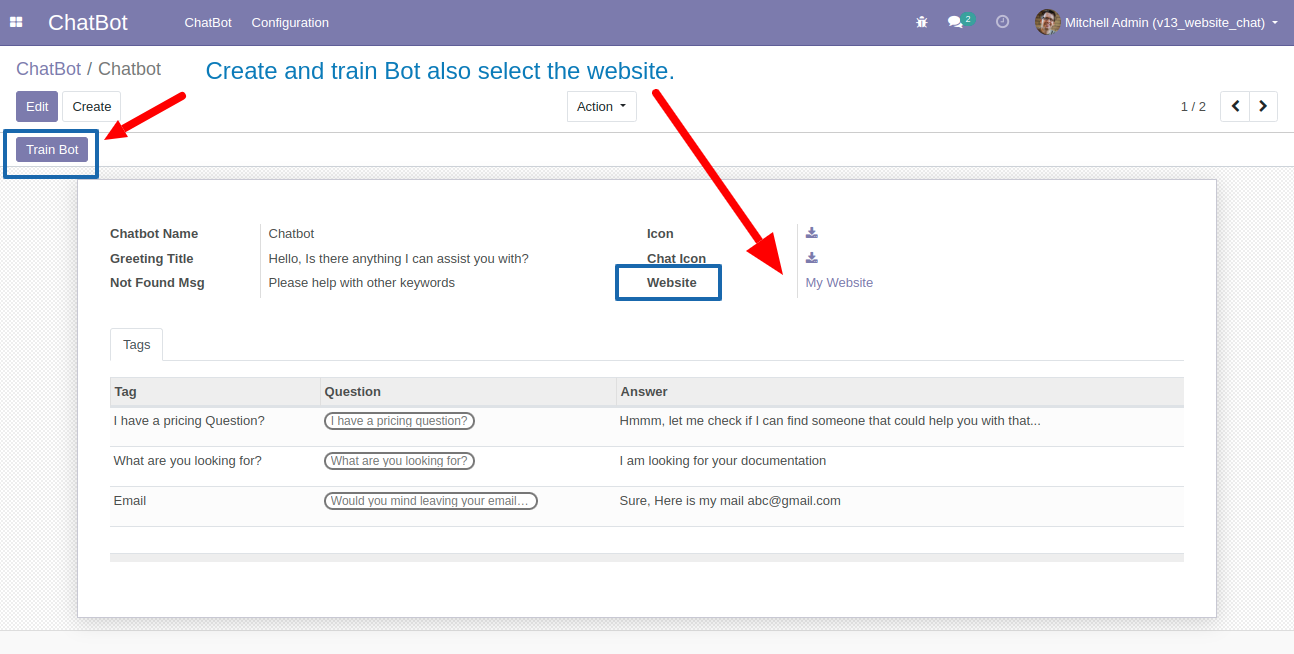Open the activities clock icon
Viewport: 1294px width, 654px height.
(x=1002, y=22)
